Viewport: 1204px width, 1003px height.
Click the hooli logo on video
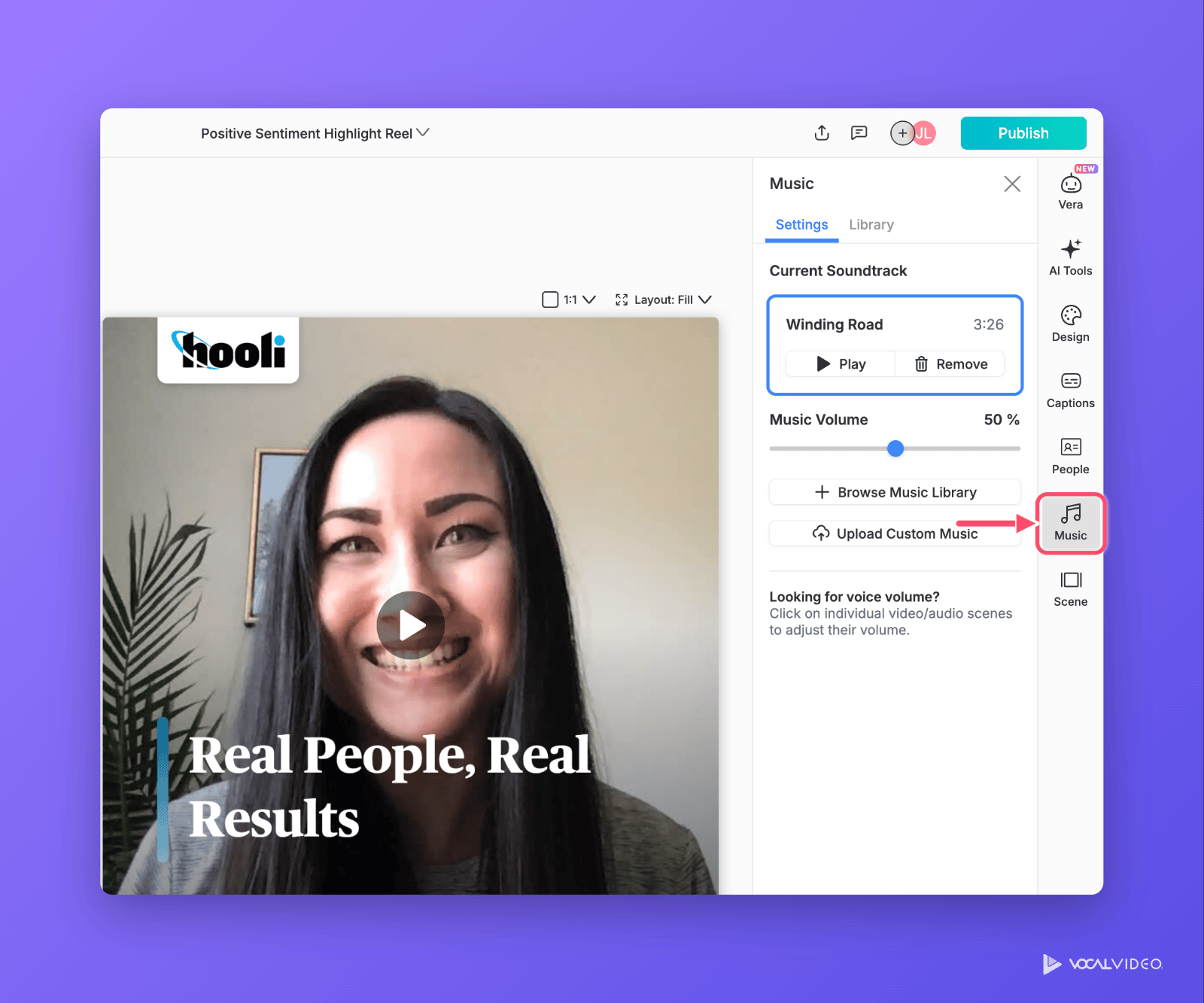228,350
